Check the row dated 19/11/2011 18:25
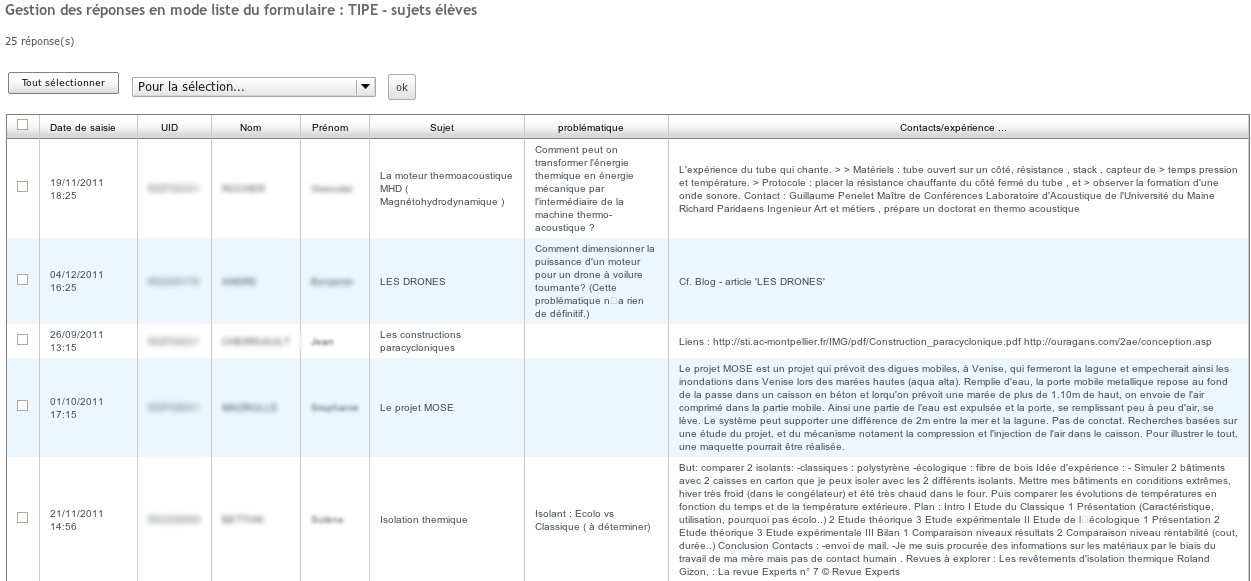The height and width of the screenshot is (581, 1251). tap(22, 187)
